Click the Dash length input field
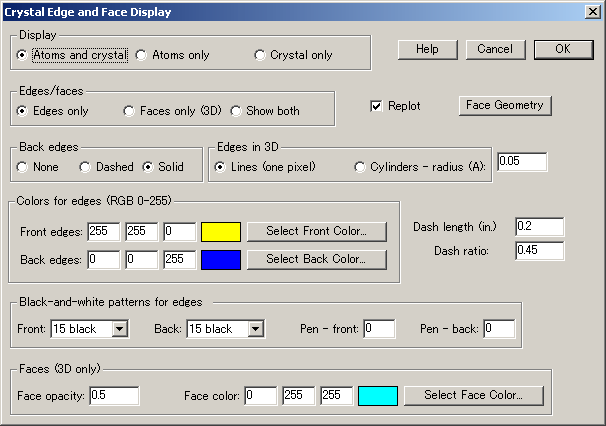The height and width of the screenshot is (426, 606). click(x=539, y=227)
